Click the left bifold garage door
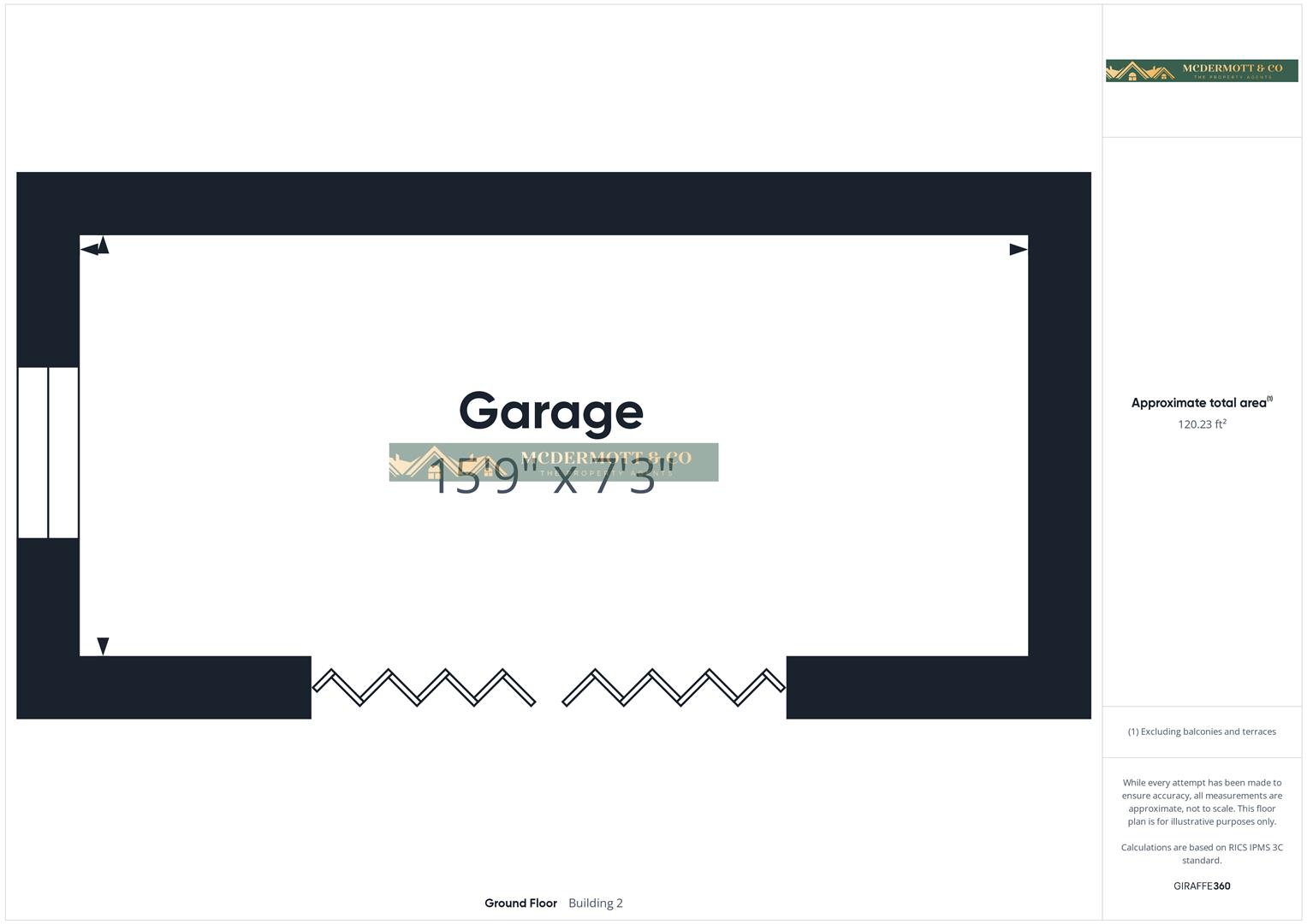 point(424,688)
